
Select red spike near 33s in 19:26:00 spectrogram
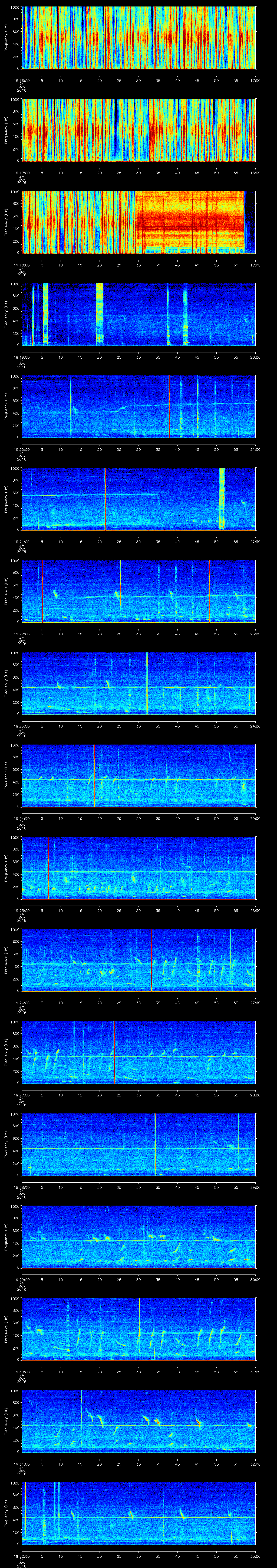tap(151, 959)
